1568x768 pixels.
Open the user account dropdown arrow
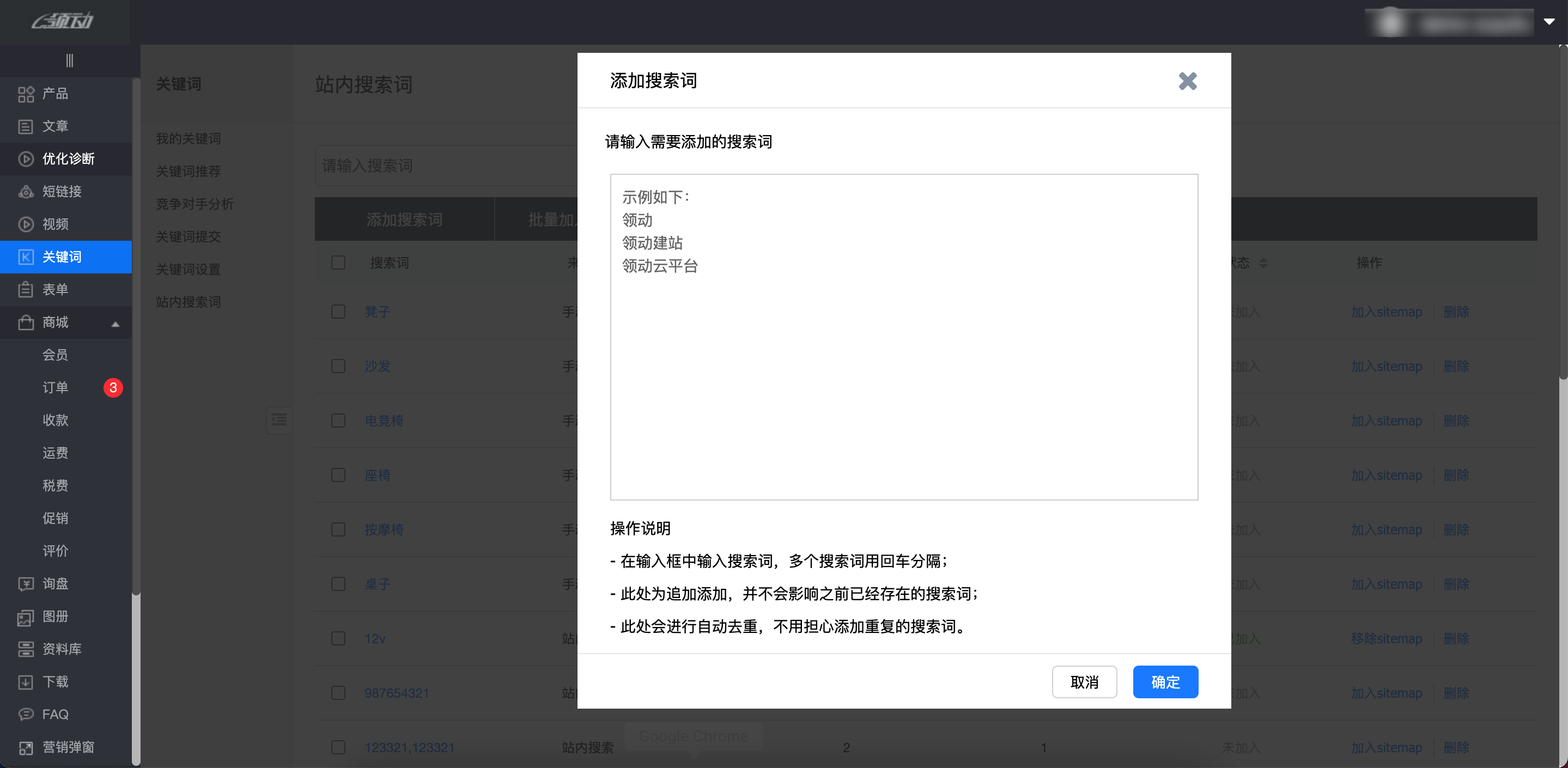pyautogui.click(x=1549, y=21)
